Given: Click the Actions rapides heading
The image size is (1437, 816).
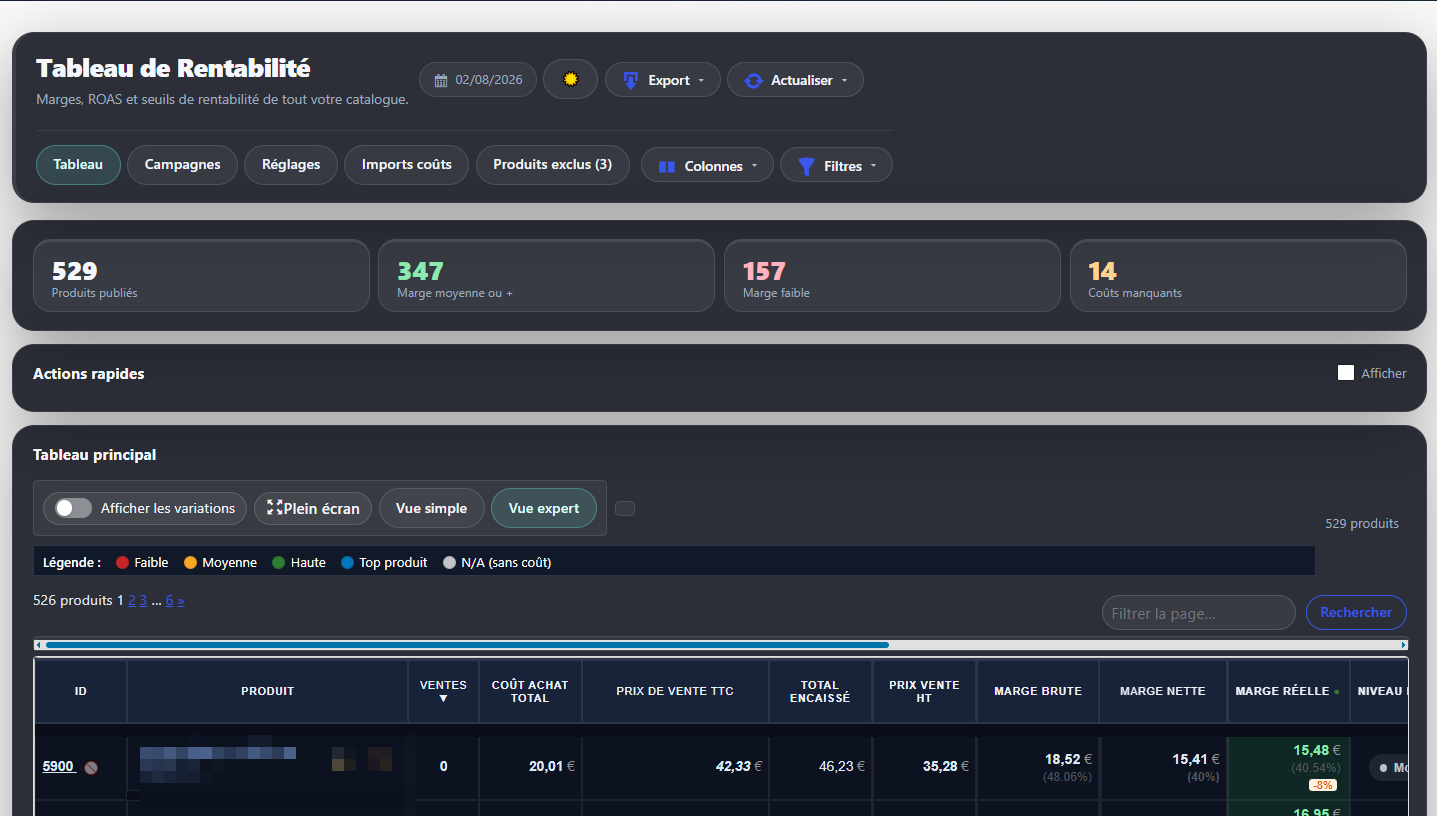Looking at the screenshot, I should point(89,374).
